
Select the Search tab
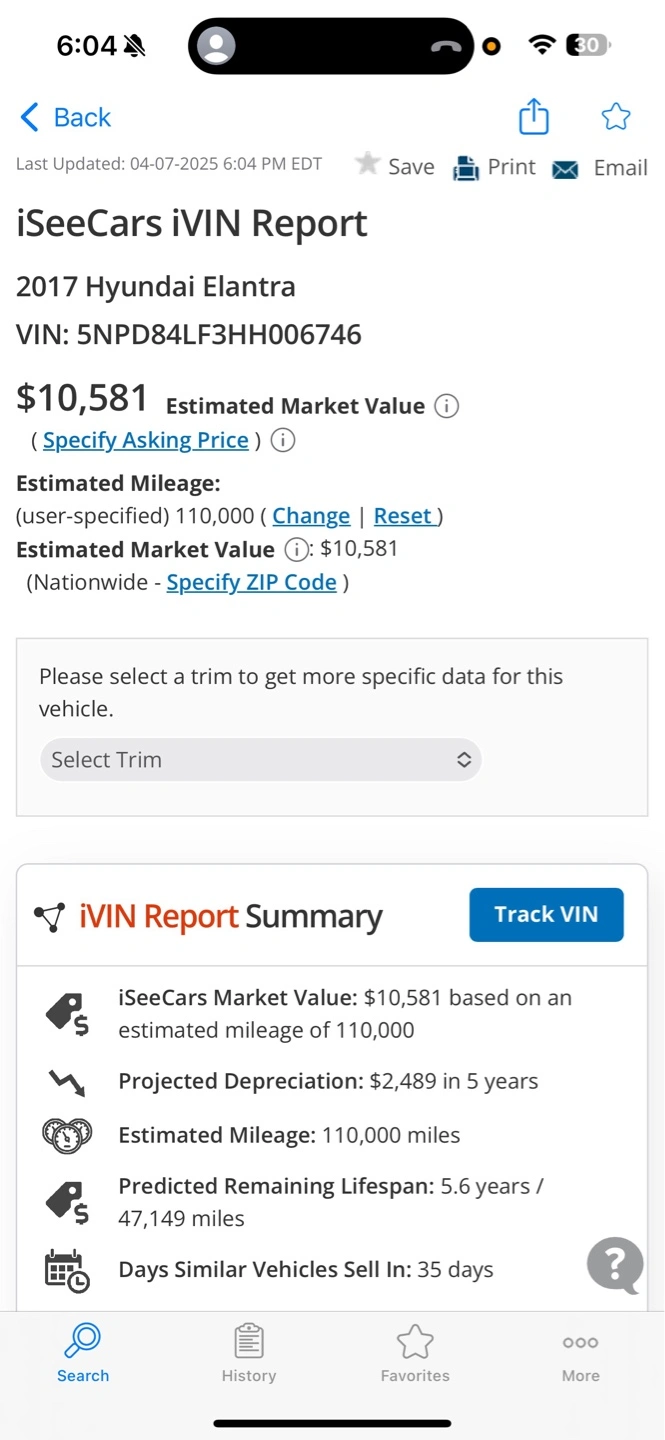83,1354
